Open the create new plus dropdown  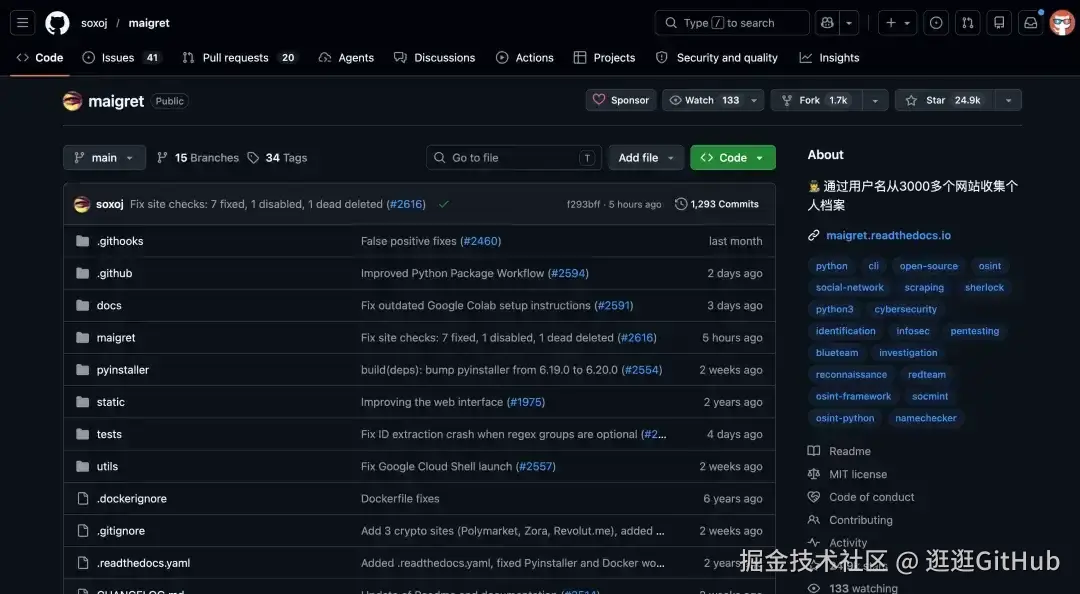pos(897,23)
